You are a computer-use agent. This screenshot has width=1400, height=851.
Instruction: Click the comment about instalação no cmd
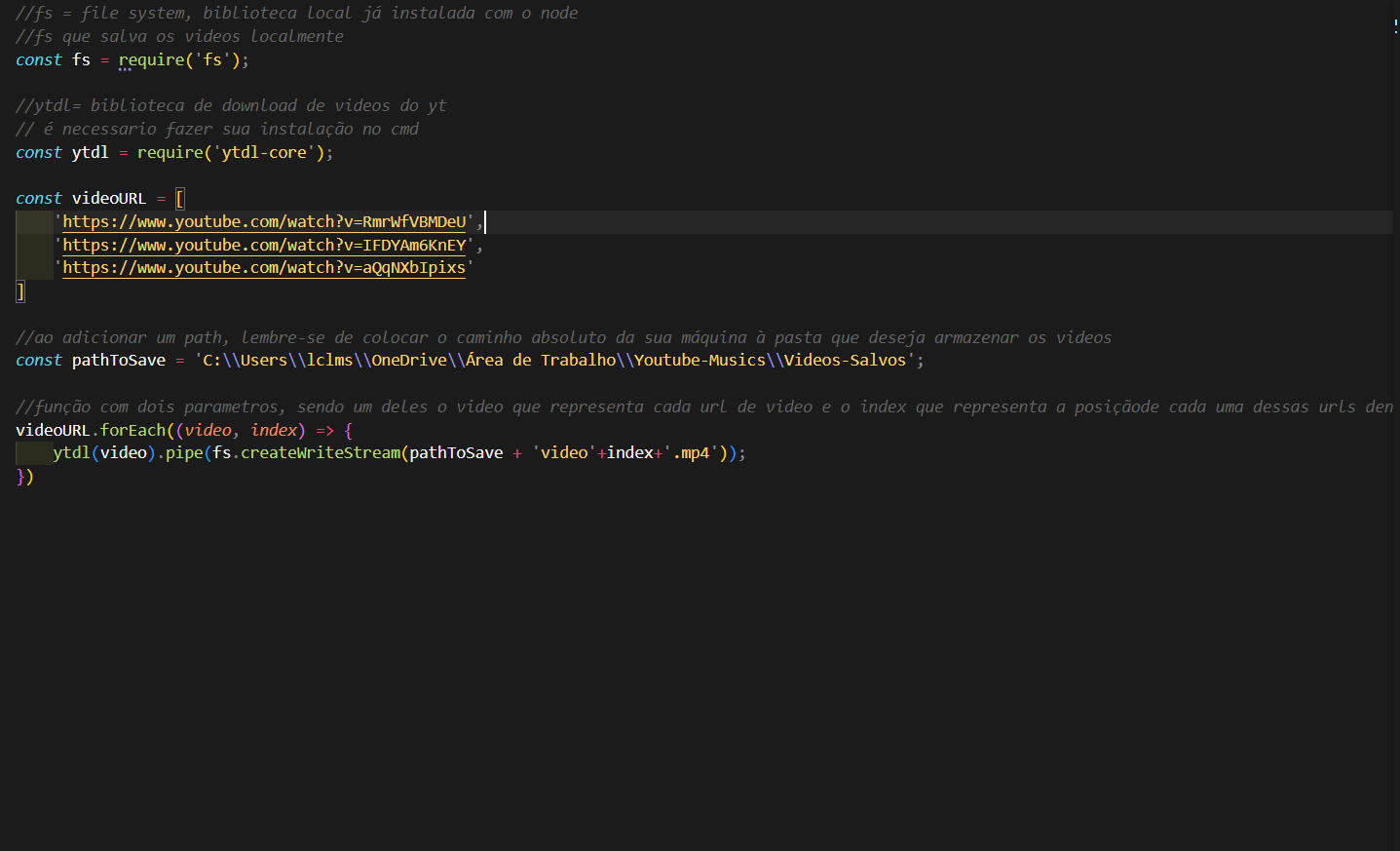pos(217,130)
